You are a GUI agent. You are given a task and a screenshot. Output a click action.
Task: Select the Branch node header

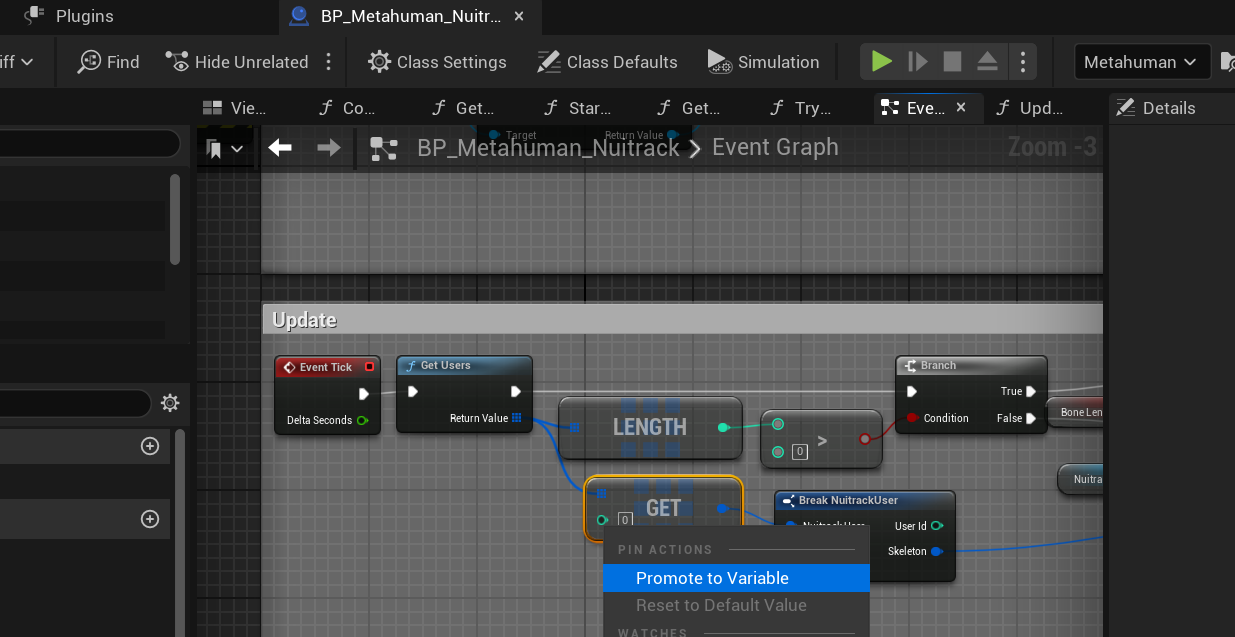coord(971,366)
